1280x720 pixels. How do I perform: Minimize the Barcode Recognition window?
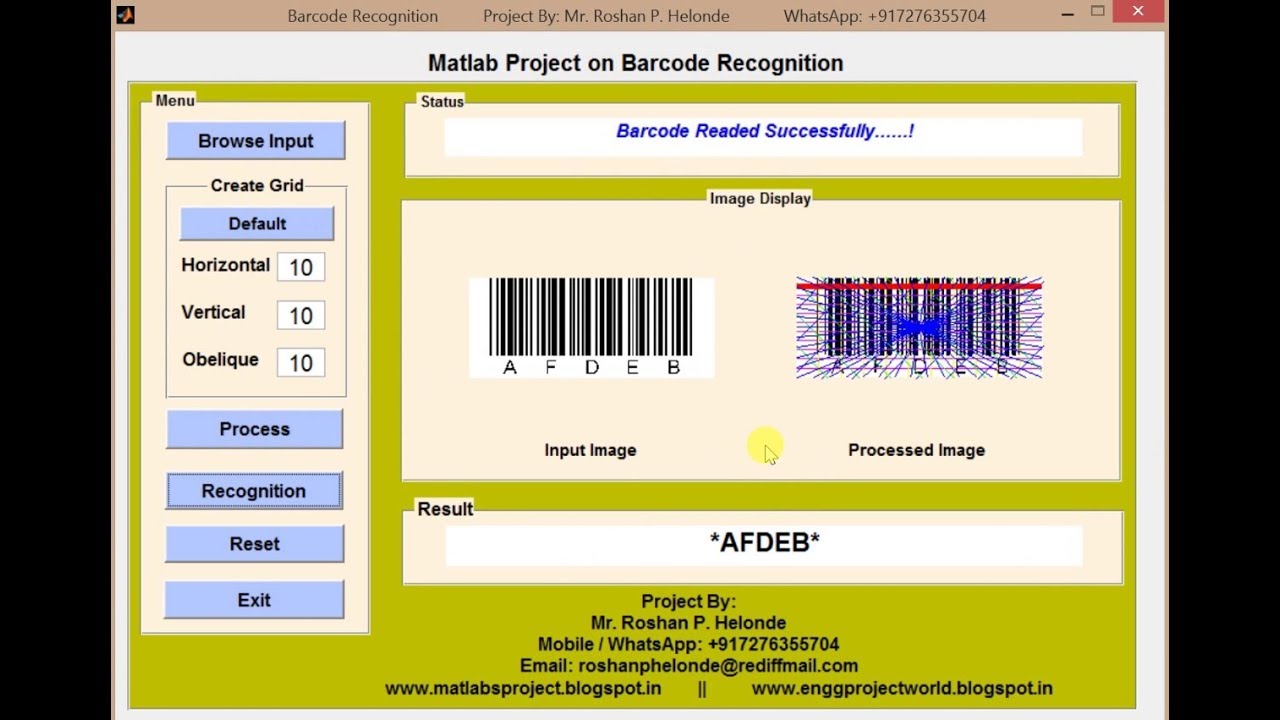1067,14
